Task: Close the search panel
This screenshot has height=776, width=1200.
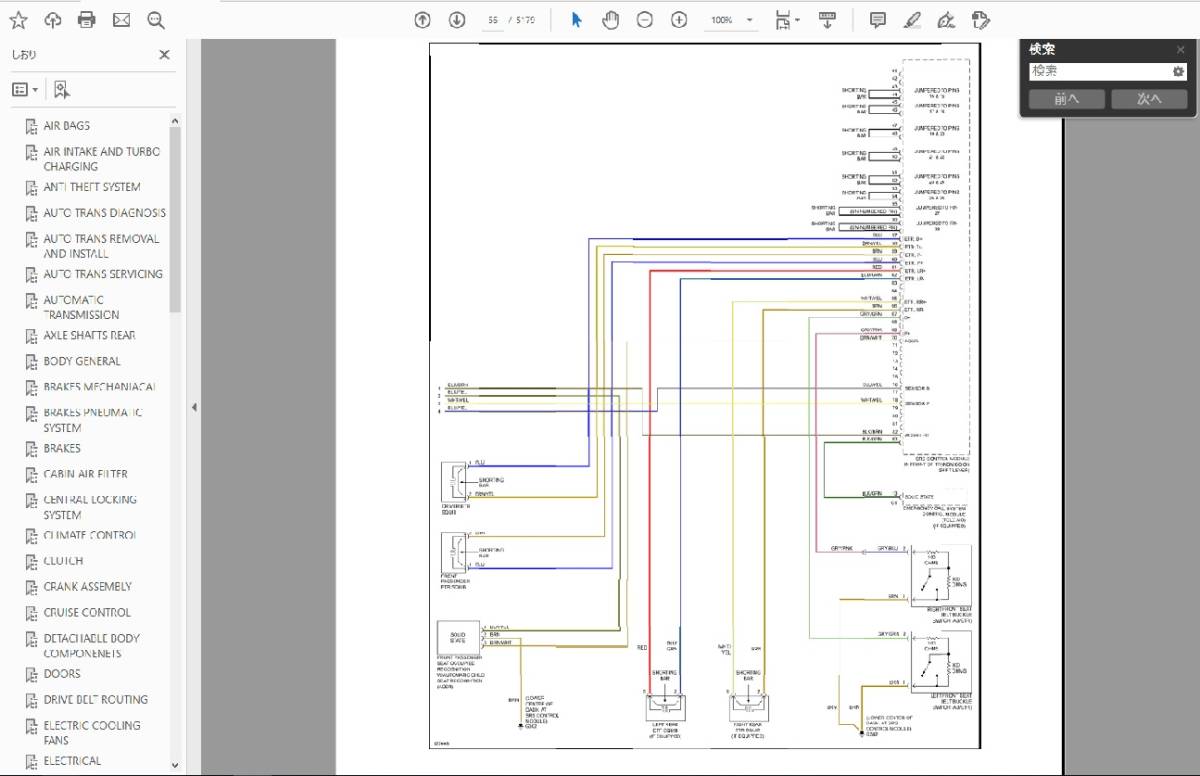Action: tap(1180, 49)
